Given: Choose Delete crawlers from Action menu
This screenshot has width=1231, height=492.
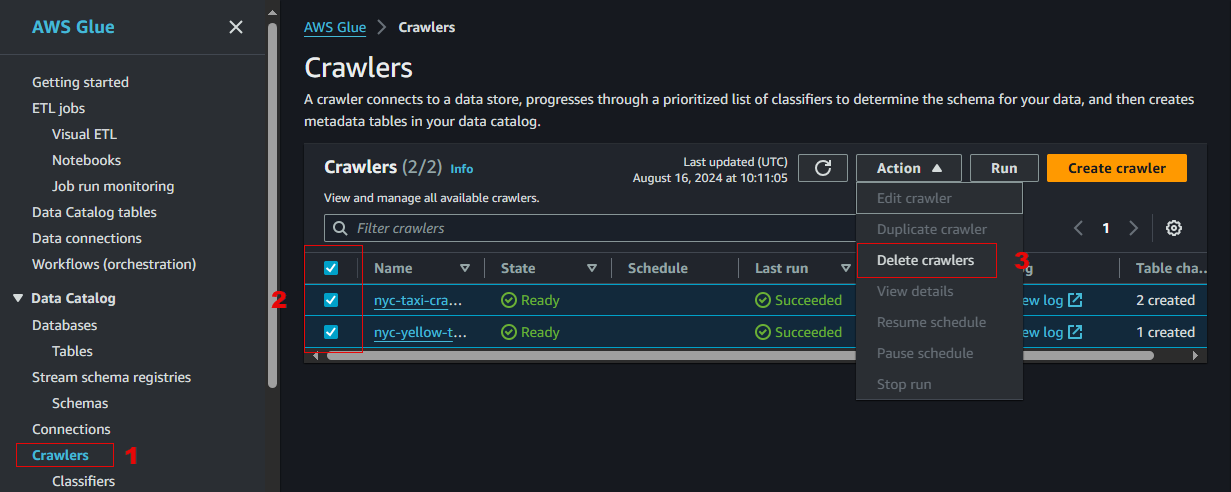Looking at the screenshot, I should [925, 260].
